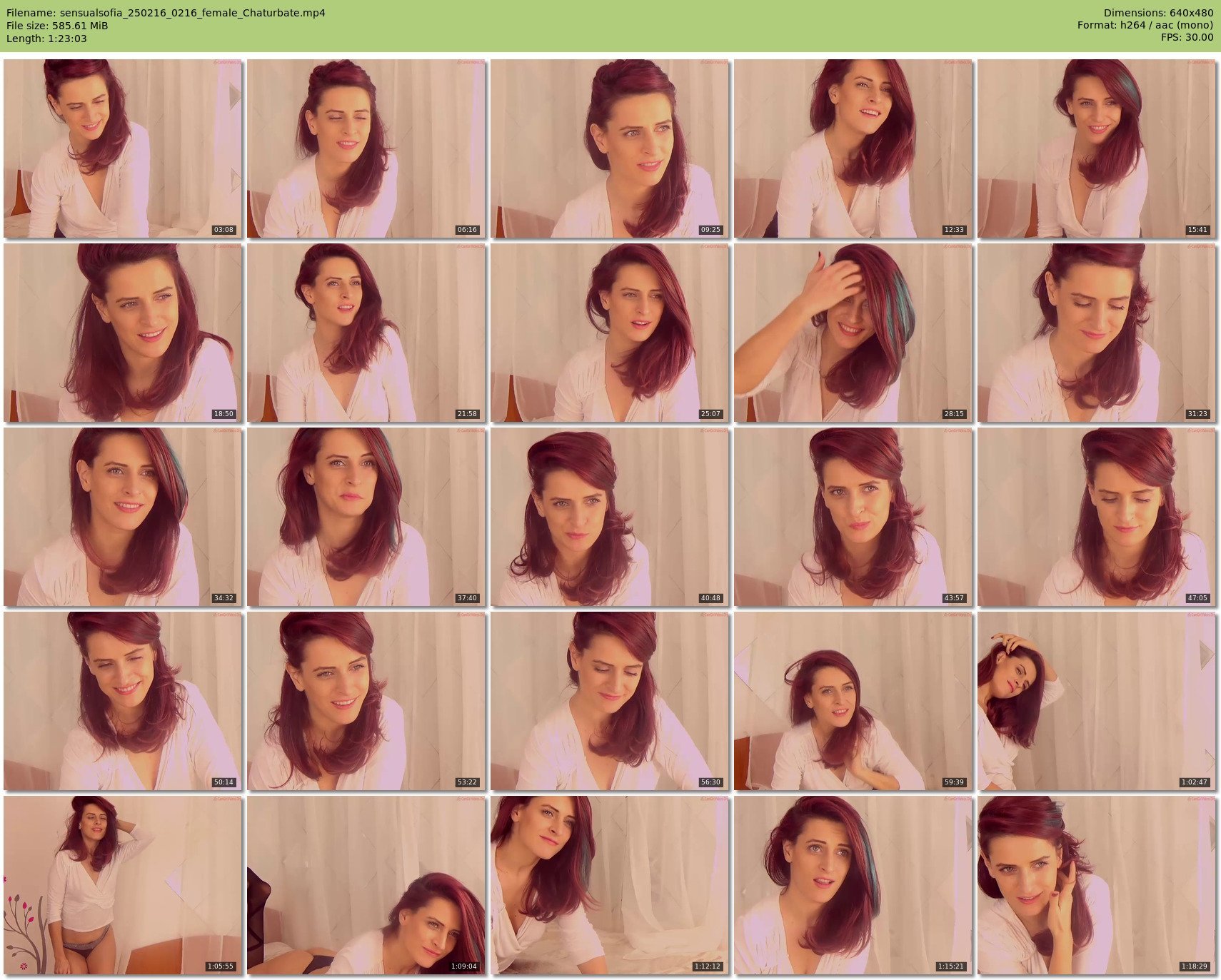Select the frame timestamped 47:05
1221x980 pixels.
pos(1097,517)
